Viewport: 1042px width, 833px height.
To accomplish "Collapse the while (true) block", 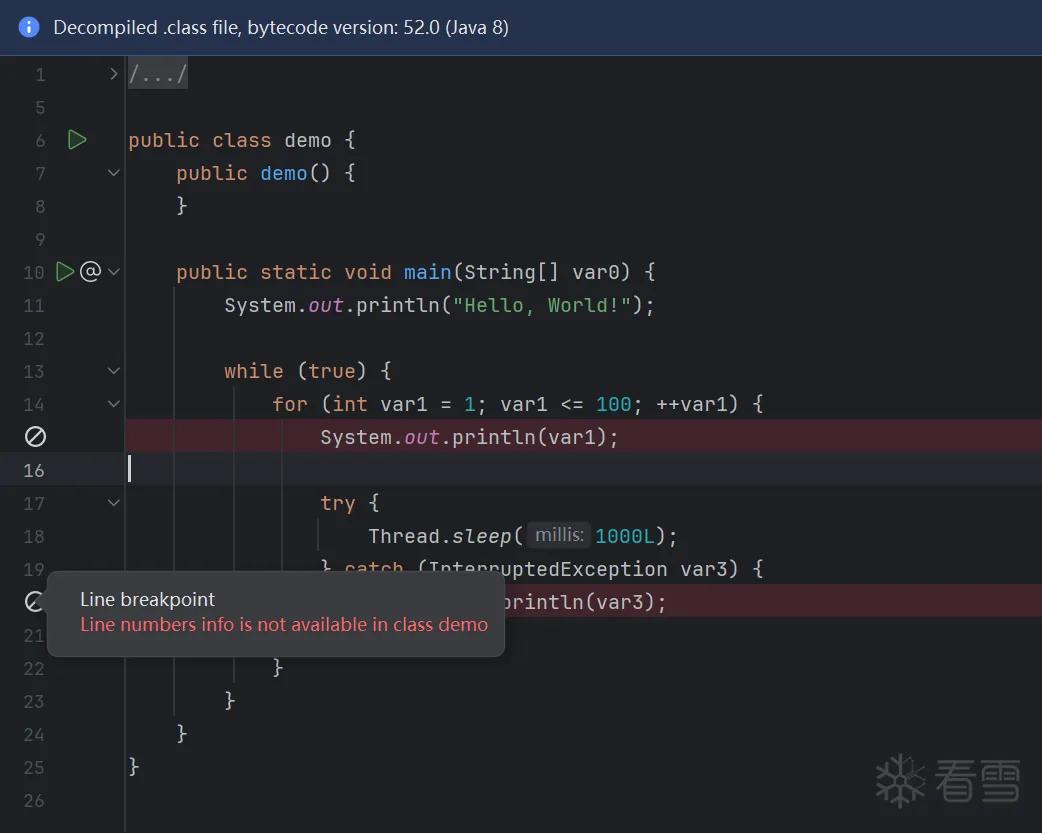I will 114,371.
